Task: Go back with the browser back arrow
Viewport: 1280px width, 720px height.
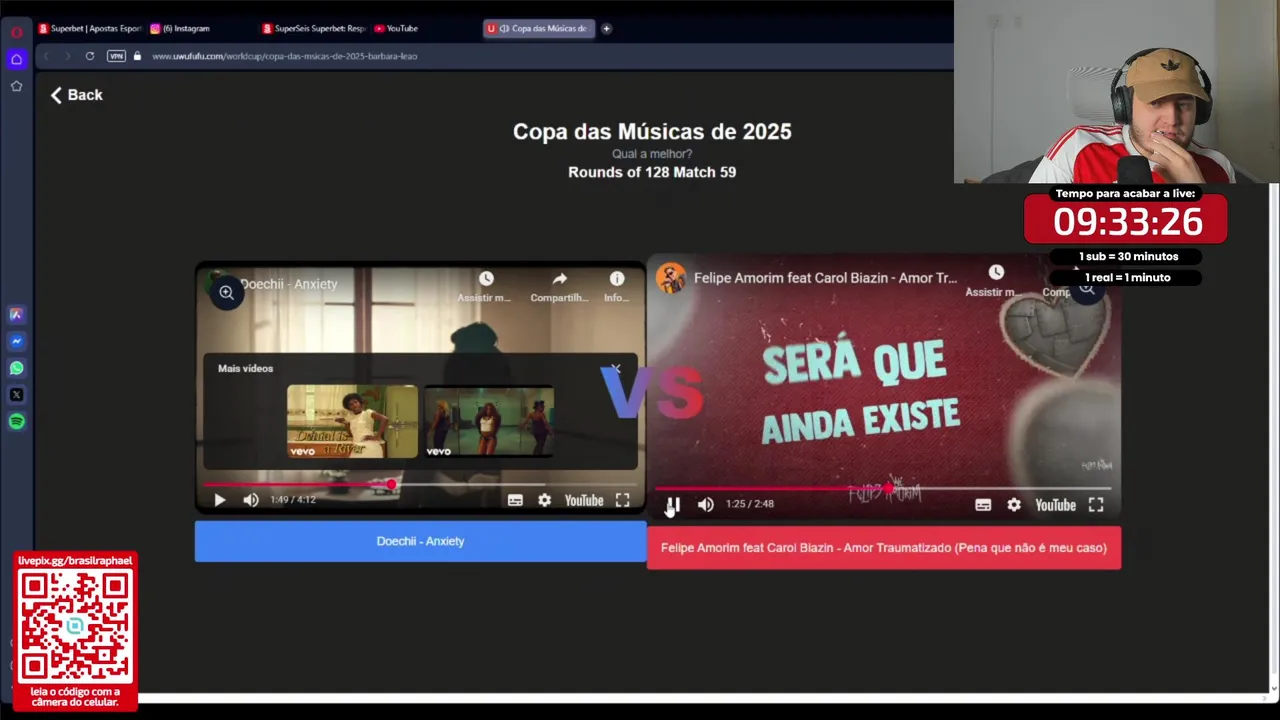Action: pos(46,56)
